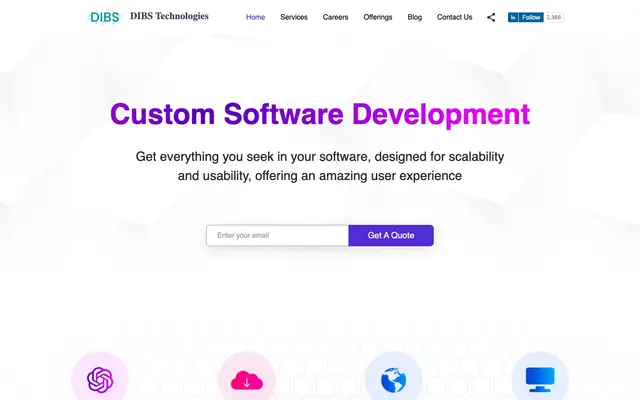Viewport: 640px width, 400px height.
Task: Open the purple AI swirl icon
Action: tap(100, 380)
